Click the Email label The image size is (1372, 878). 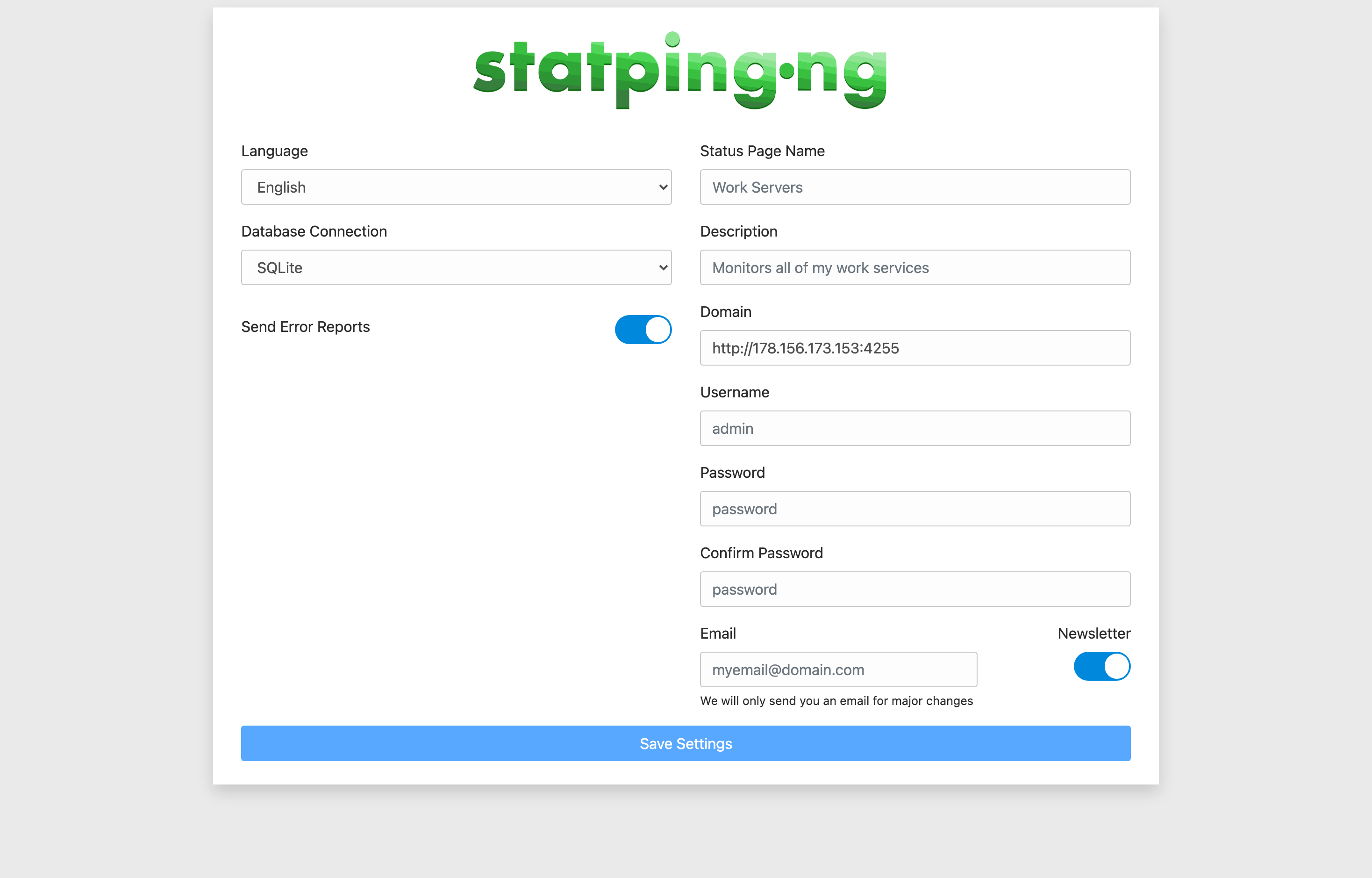[x=718, y=633]
